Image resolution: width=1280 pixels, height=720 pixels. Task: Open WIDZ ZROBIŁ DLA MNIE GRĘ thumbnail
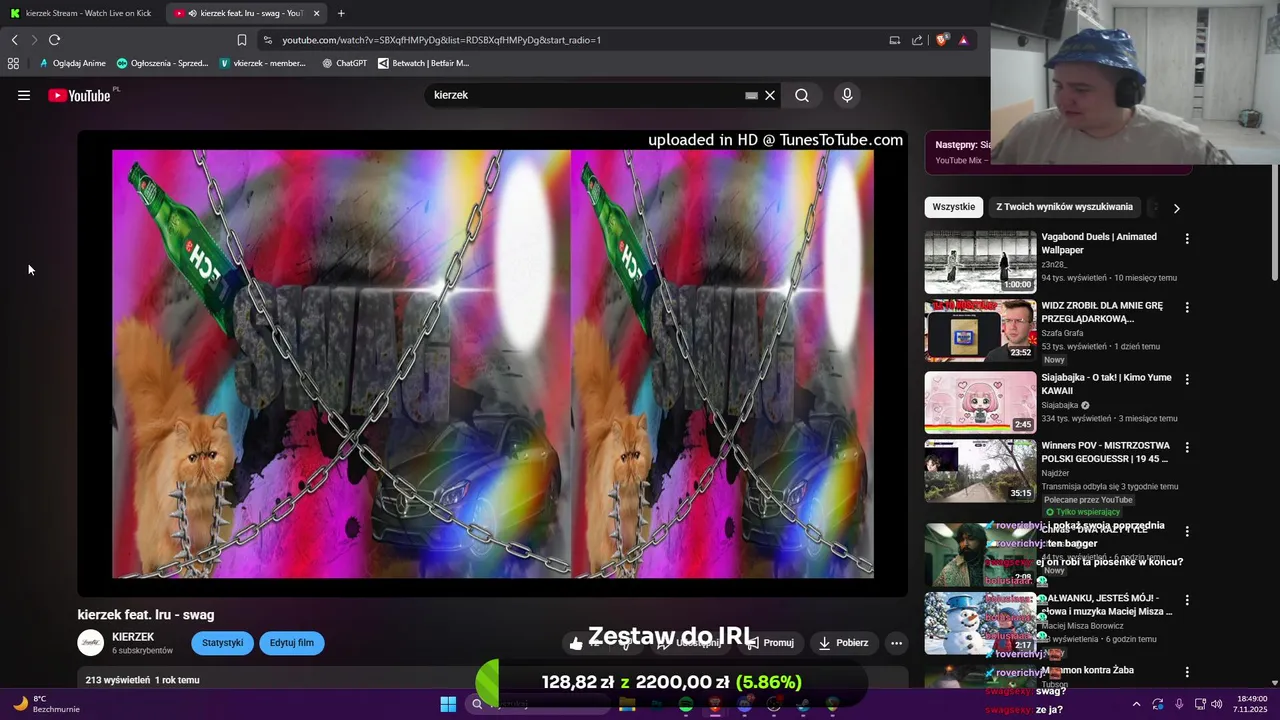point(980,330)
